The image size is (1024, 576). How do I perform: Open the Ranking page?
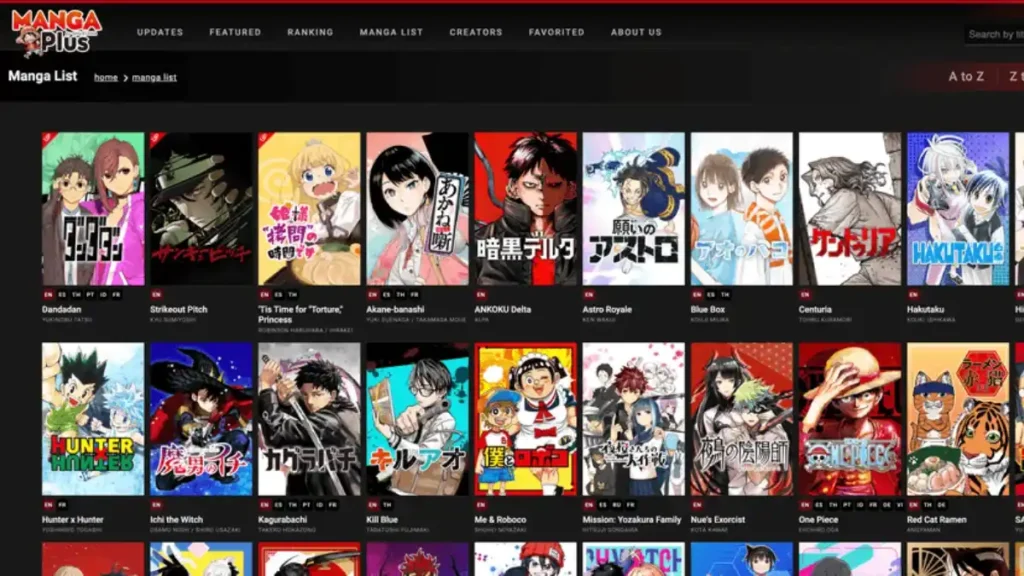pyautogui.click(x=310, y=32)
